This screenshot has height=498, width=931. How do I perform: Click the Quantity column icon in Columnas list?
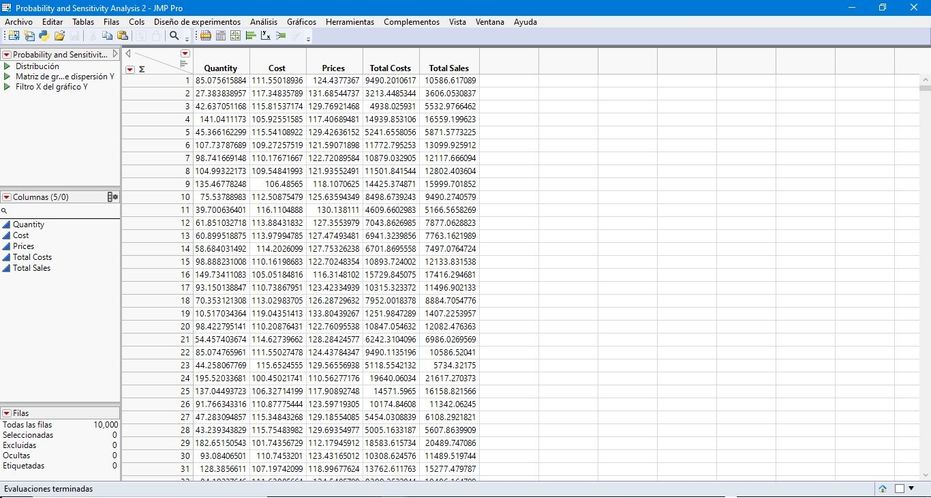[x=7, y=225]
